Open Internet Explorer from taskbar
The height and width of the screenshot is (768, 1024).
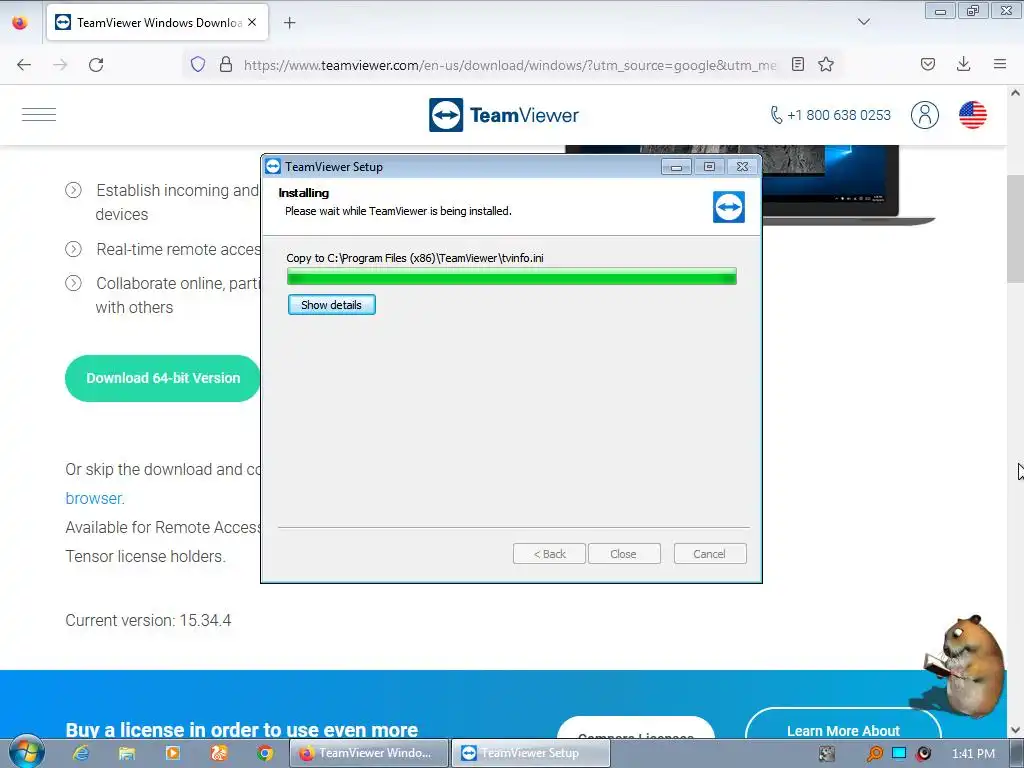[81, 753]
